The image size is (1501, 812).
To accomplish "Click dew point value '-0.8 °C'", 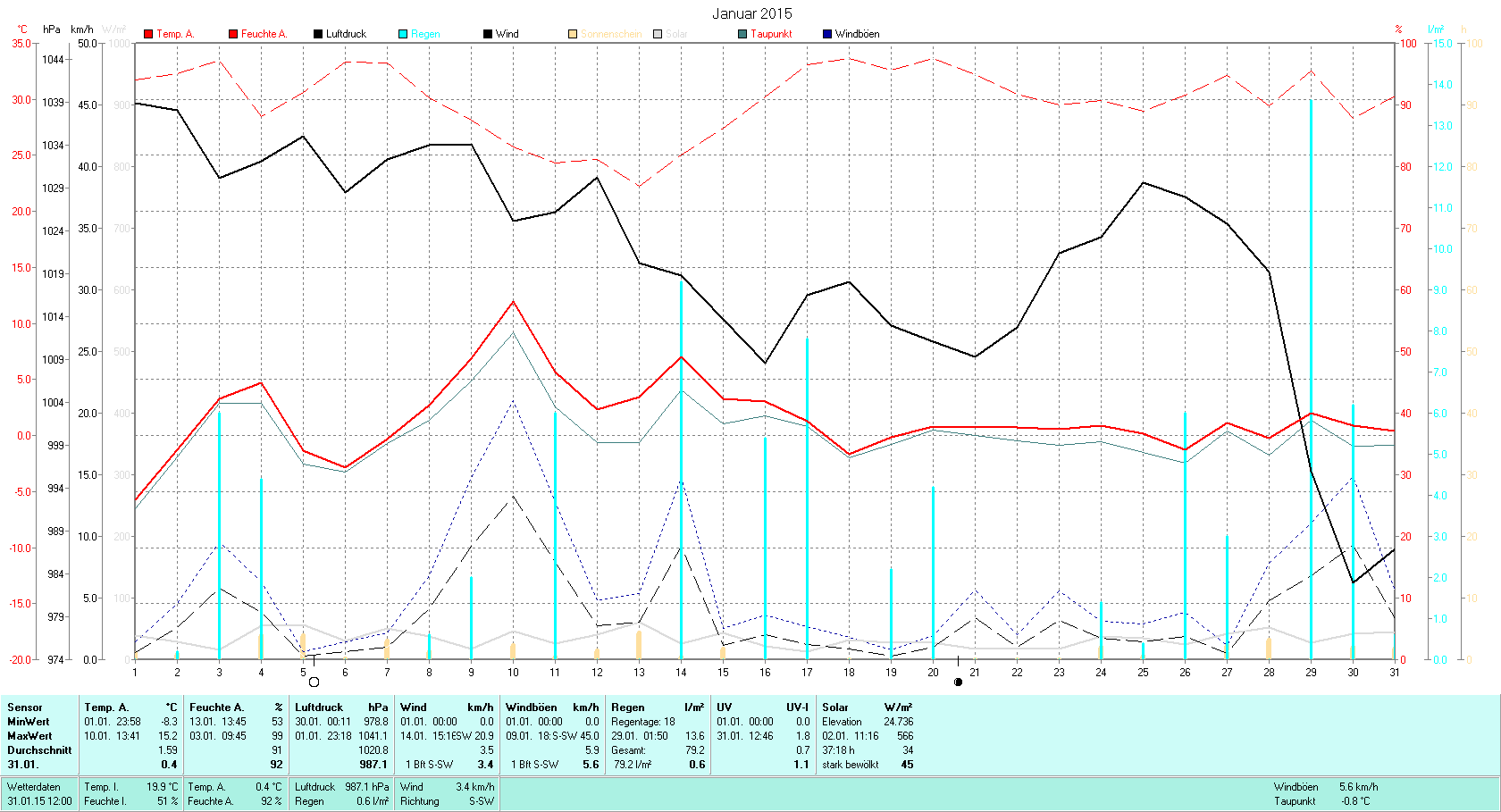I will pos(1357,801).
